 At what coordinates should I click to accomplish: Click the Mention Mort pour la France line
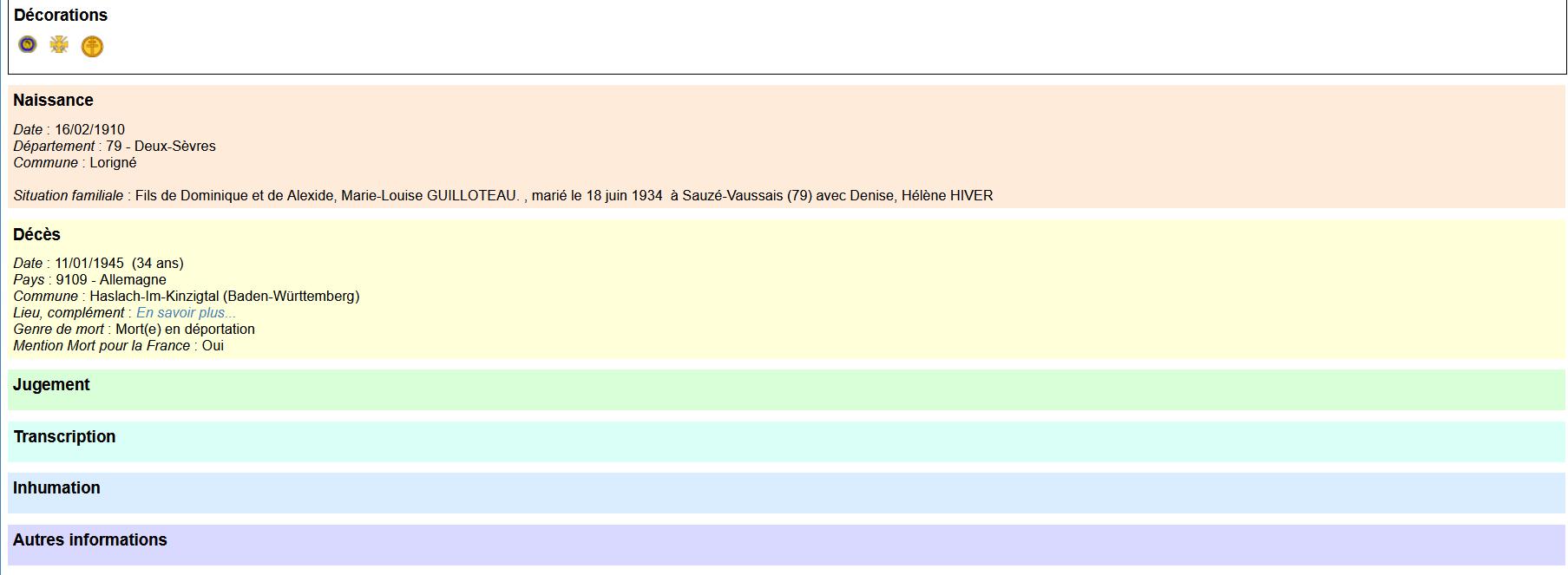118,346
